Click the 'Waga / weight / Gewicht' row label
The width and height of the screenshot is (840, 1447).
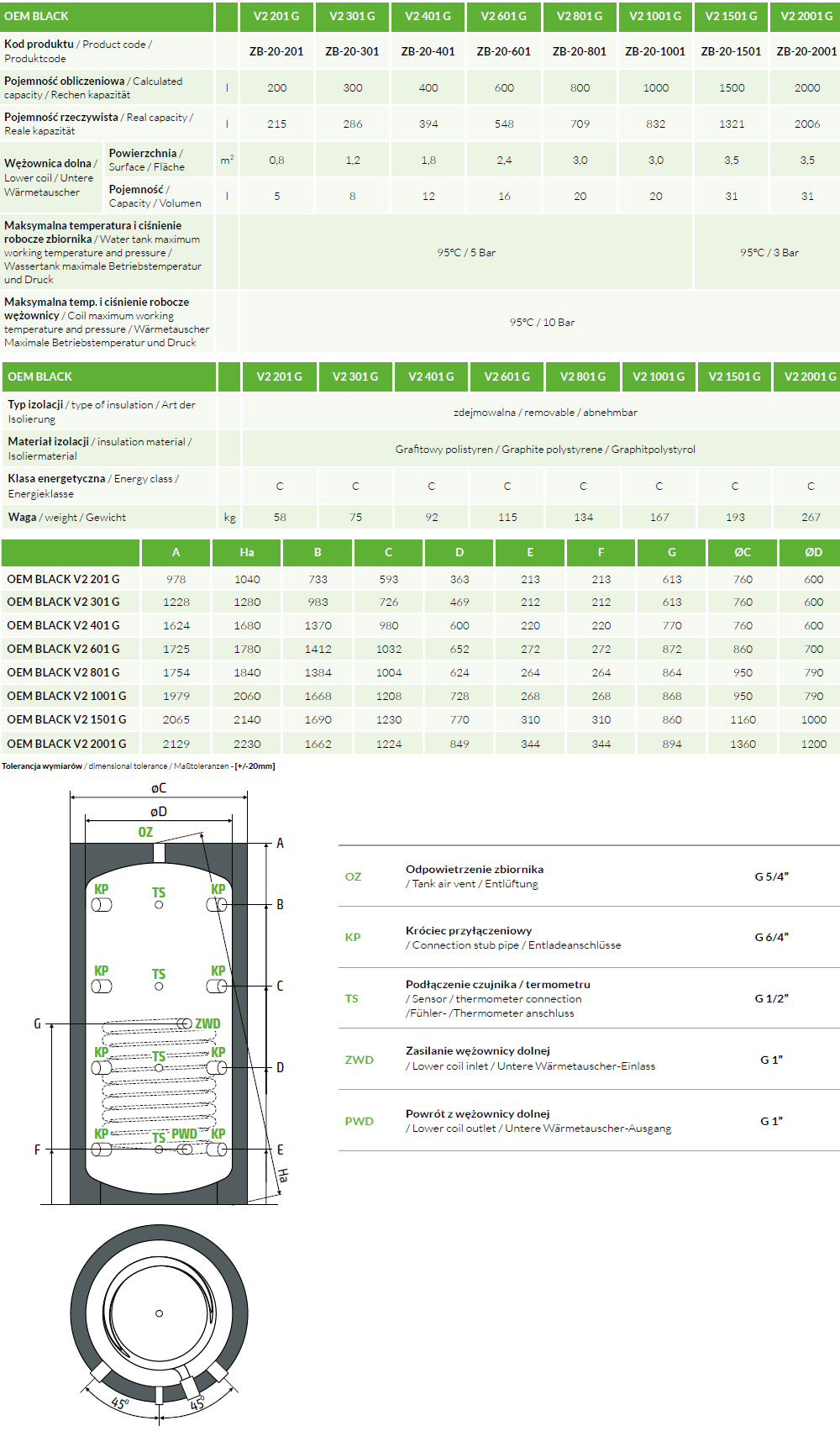(67, 518)
